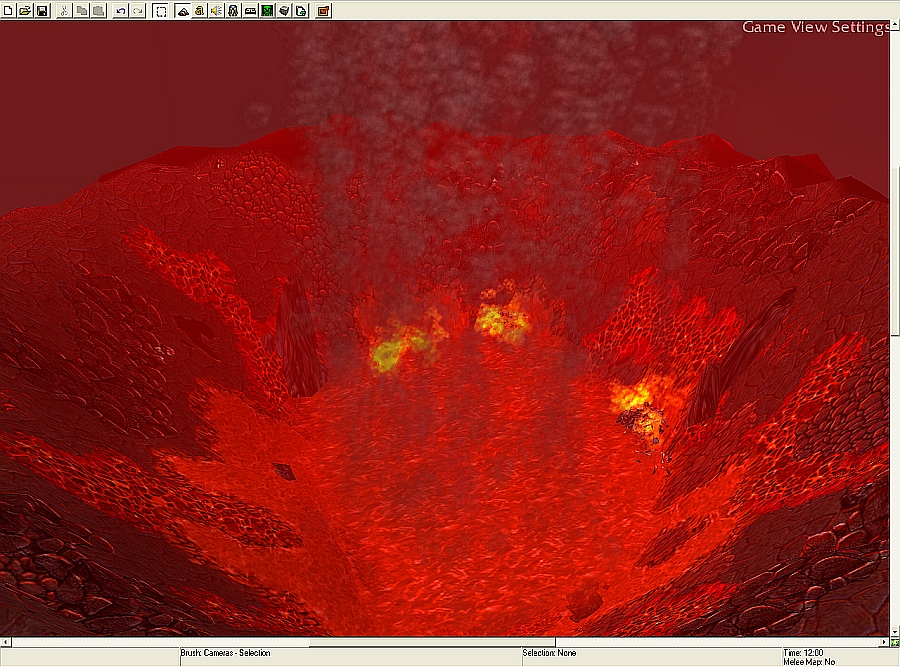
Task: Click the horizontal scrollbar right arrow
Action: tap(884, 642)
